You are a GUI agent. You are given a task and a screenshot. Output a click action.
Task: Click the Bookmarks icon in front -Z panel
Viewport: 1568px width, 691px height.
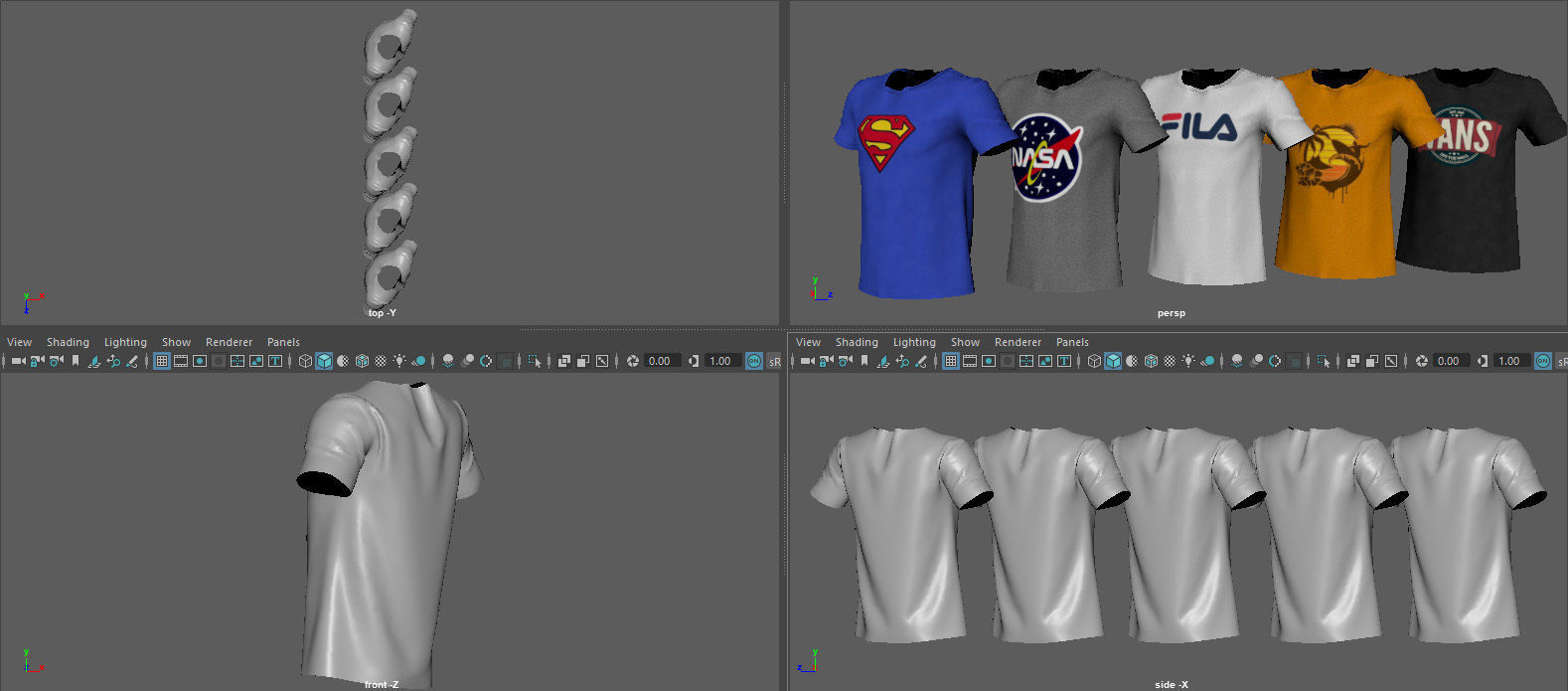coord(75,361)
